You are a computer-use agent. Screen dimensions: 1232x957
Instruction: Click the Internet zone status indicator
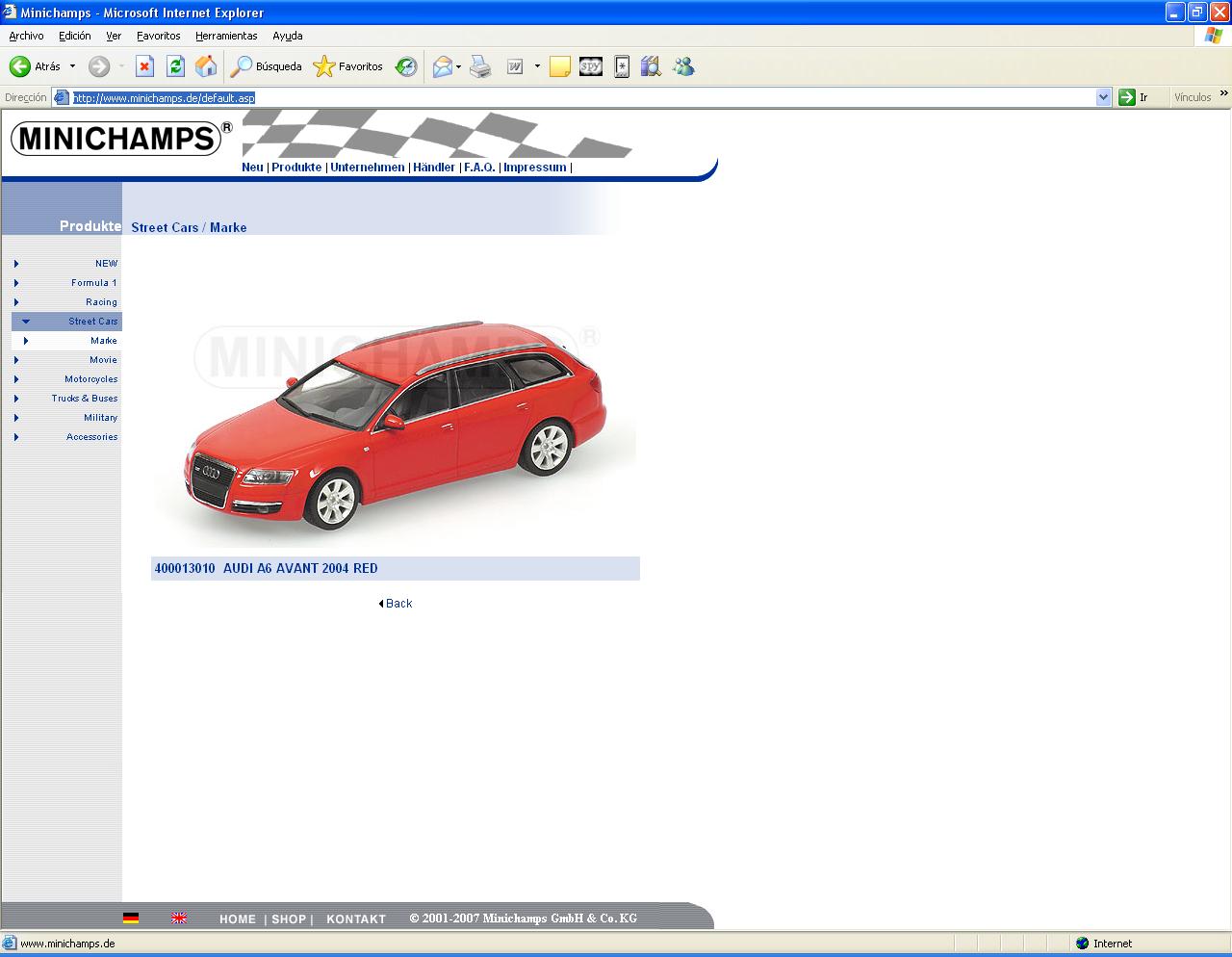[1103, 944]
